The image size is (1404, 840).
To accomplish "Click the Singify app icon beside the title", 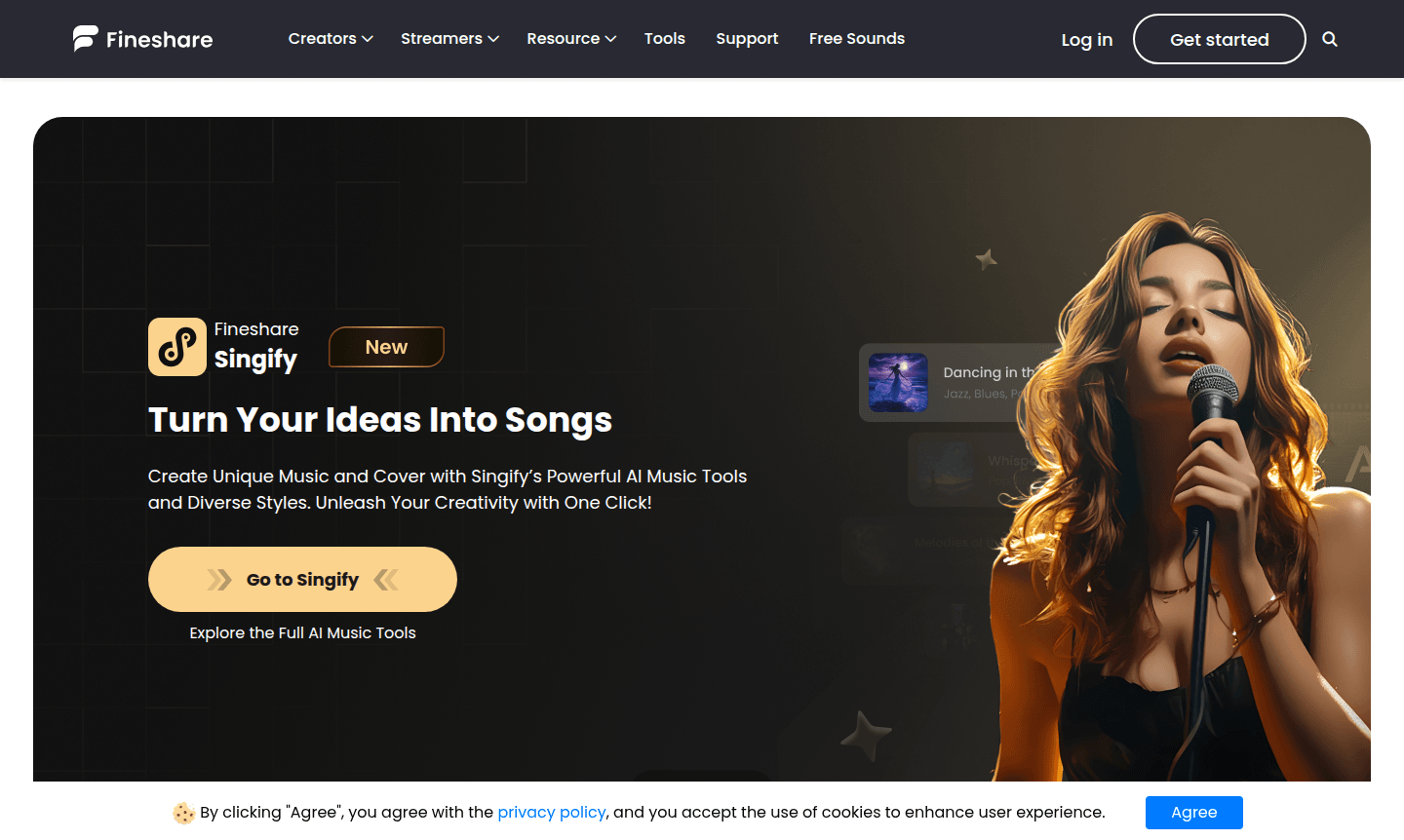I will (176, 346).
